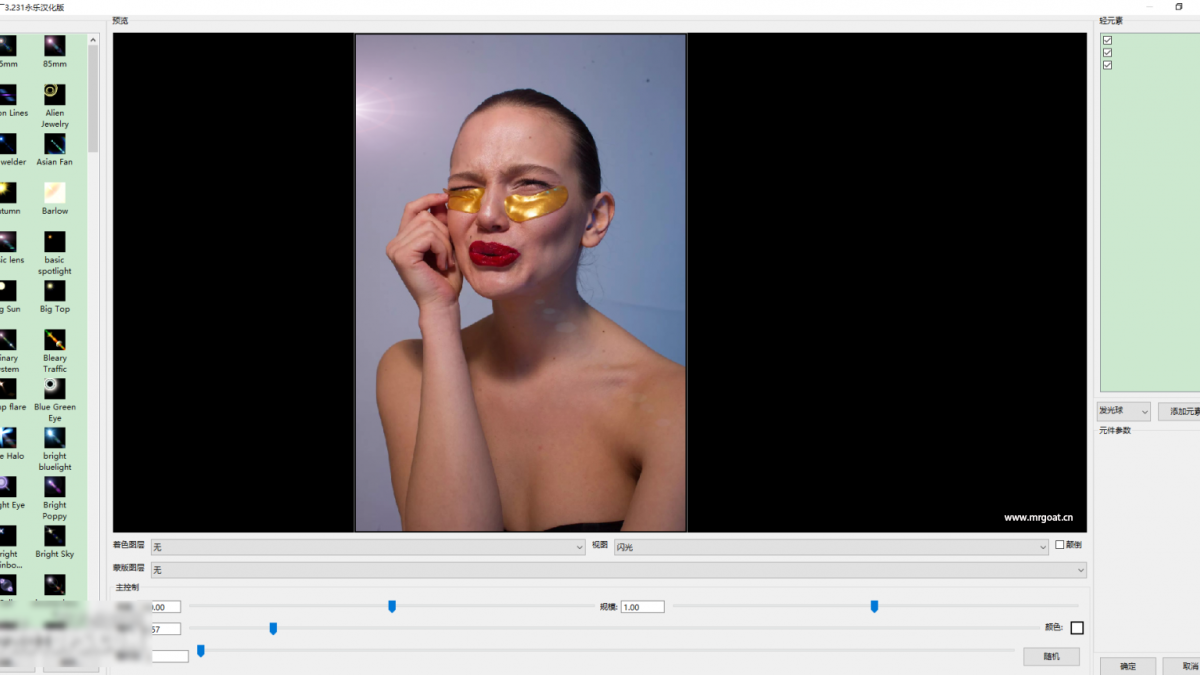Screen dimensions: 1200x675
Task: Open the 蒙版图层 dropdown
Action: coord(617,570)
